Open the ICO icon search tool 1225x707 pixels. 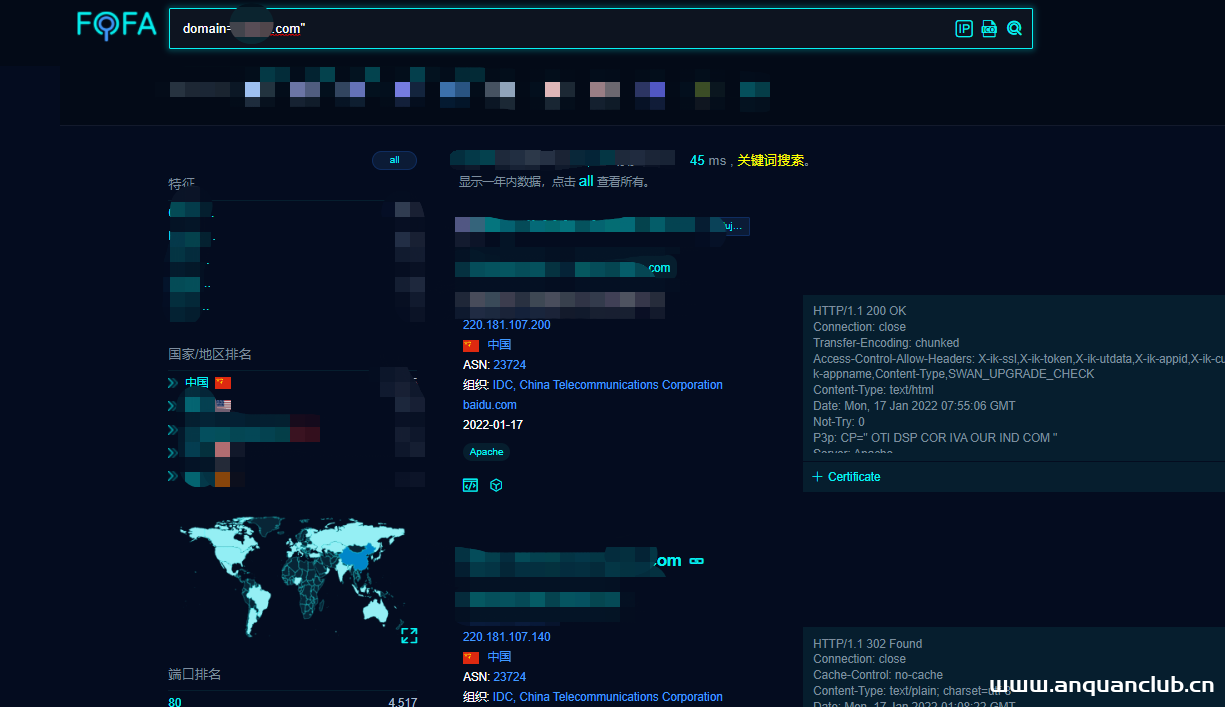[x=989, y=29]
